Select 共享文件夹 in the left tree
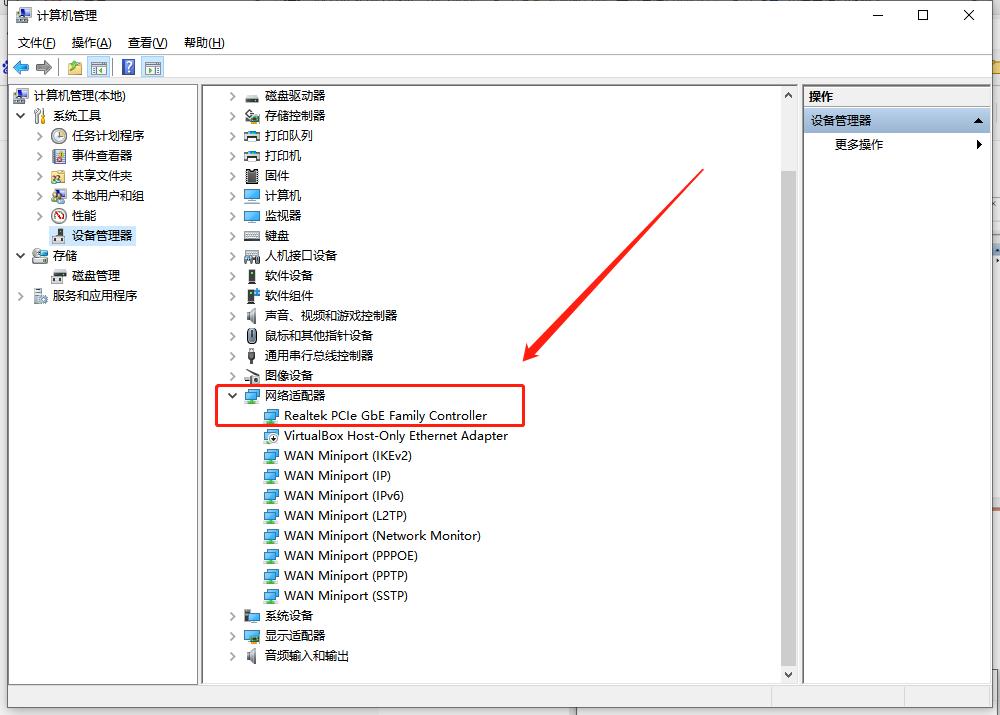Image resolution: width=1000 pixels, height=715 pixels. coord(101,175)
